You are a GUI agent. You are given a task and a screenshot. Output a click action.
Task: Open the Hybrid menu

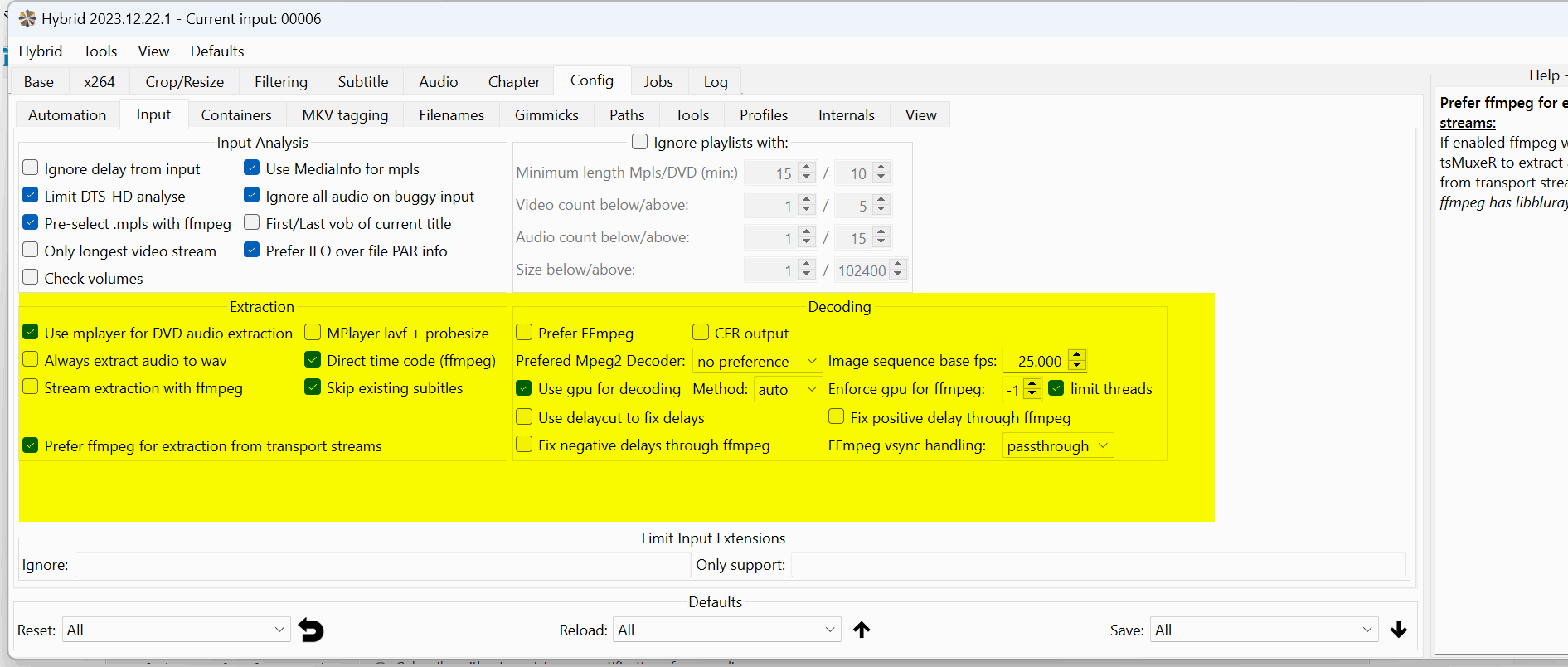click(41, 51)
